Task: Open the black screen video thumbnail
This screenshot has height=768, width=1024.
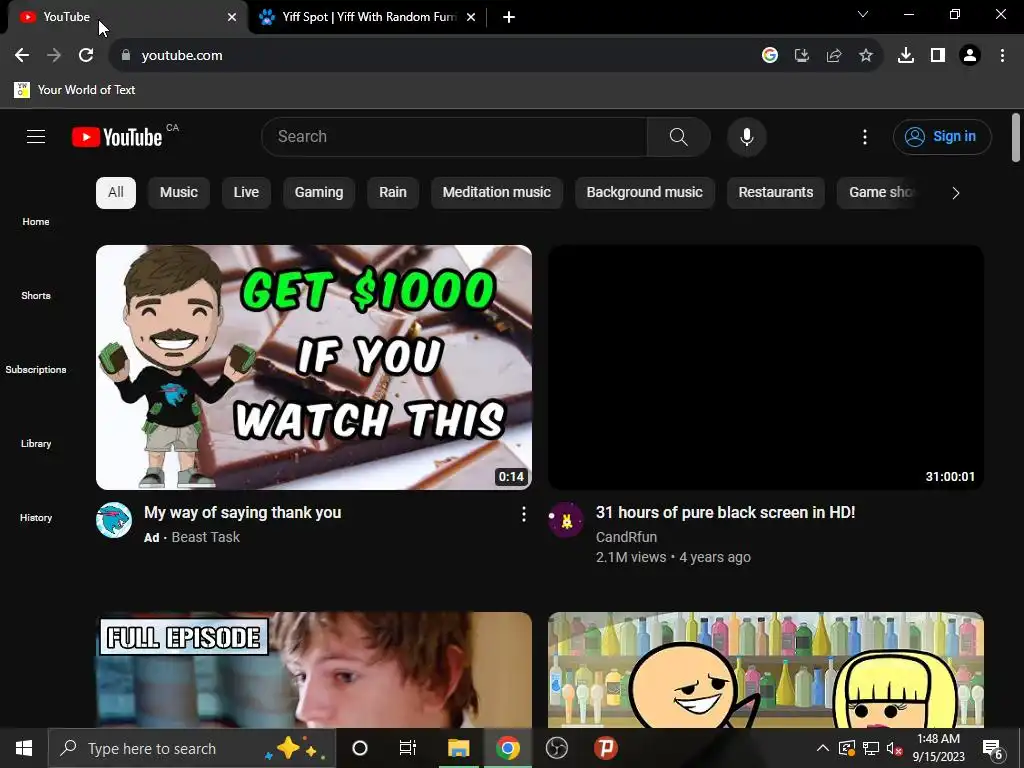Action: click(765, 367)
